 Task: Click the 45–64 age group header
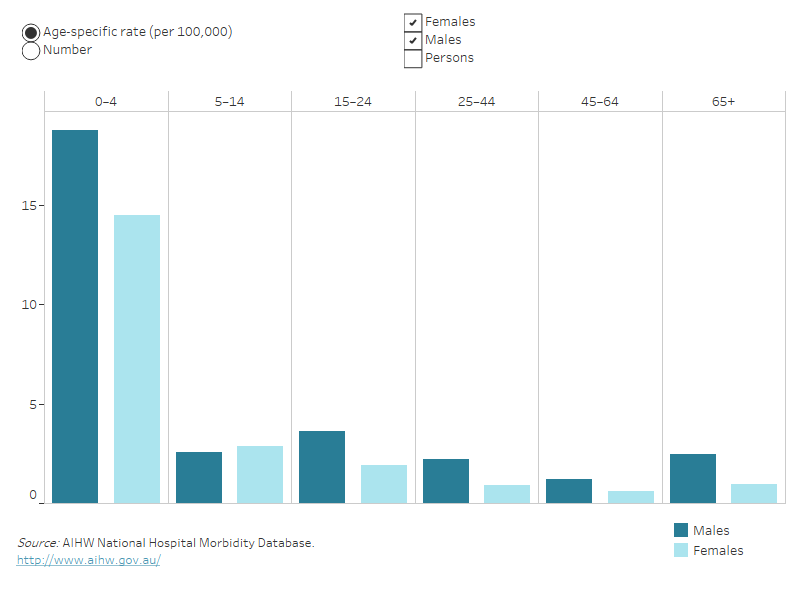[x=600, y=101]
